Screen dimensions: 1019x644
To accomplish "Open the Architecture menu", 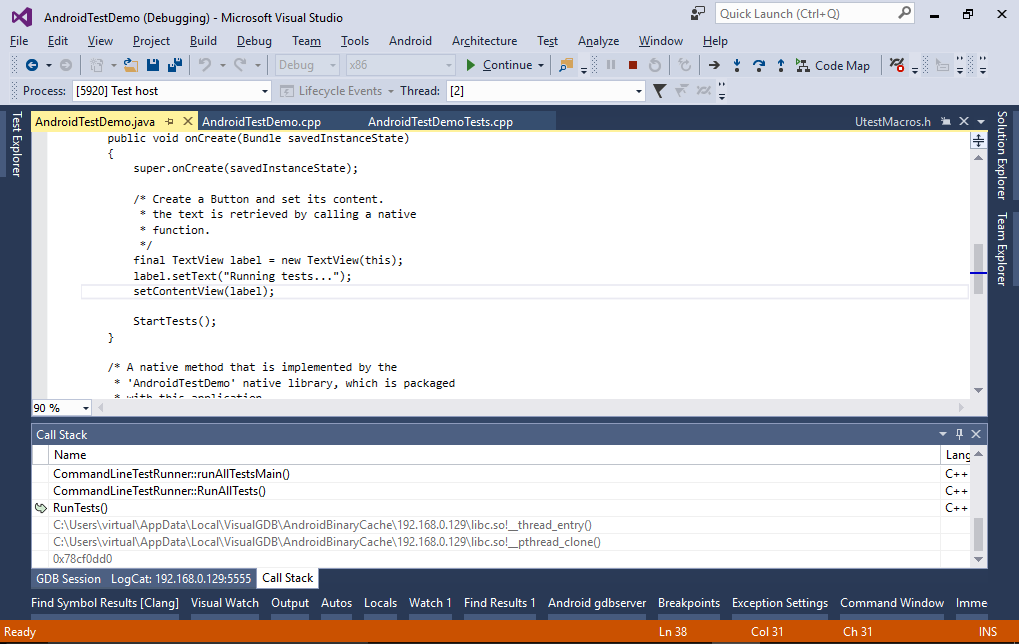I will (484, 41).
